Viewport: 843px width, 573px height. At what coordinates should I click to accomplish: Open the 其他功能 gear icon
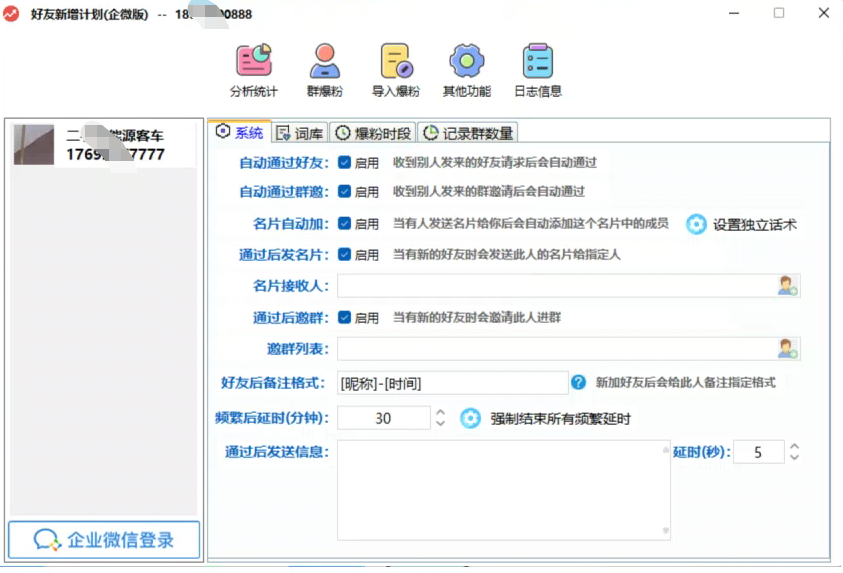point(467,60)
